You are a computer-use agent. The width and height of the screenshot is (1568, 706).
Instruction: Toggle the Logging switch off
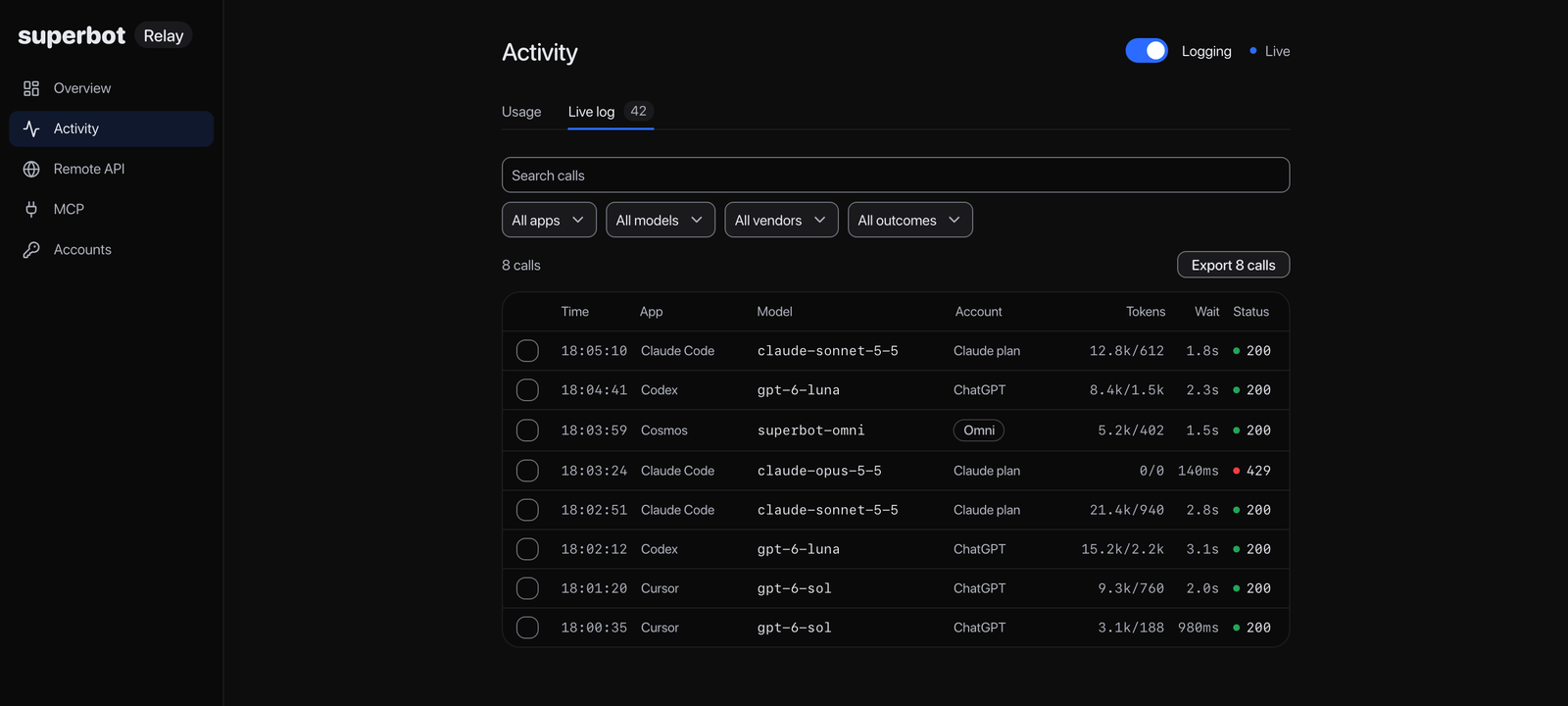click(x=1147, y=50)
